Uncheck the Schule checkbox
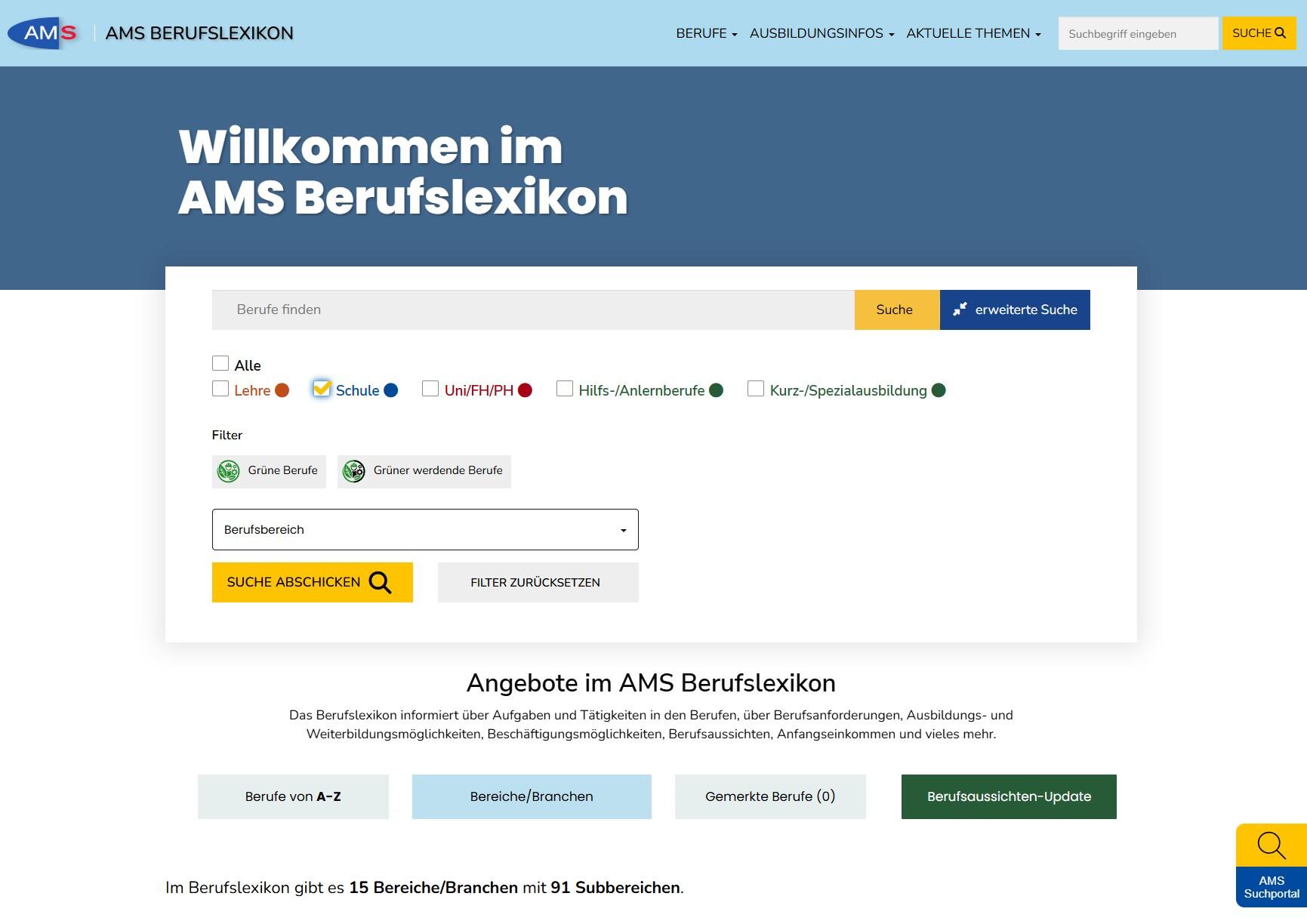This screenshot has width=1307, height=924. click(x=322, y=388)
